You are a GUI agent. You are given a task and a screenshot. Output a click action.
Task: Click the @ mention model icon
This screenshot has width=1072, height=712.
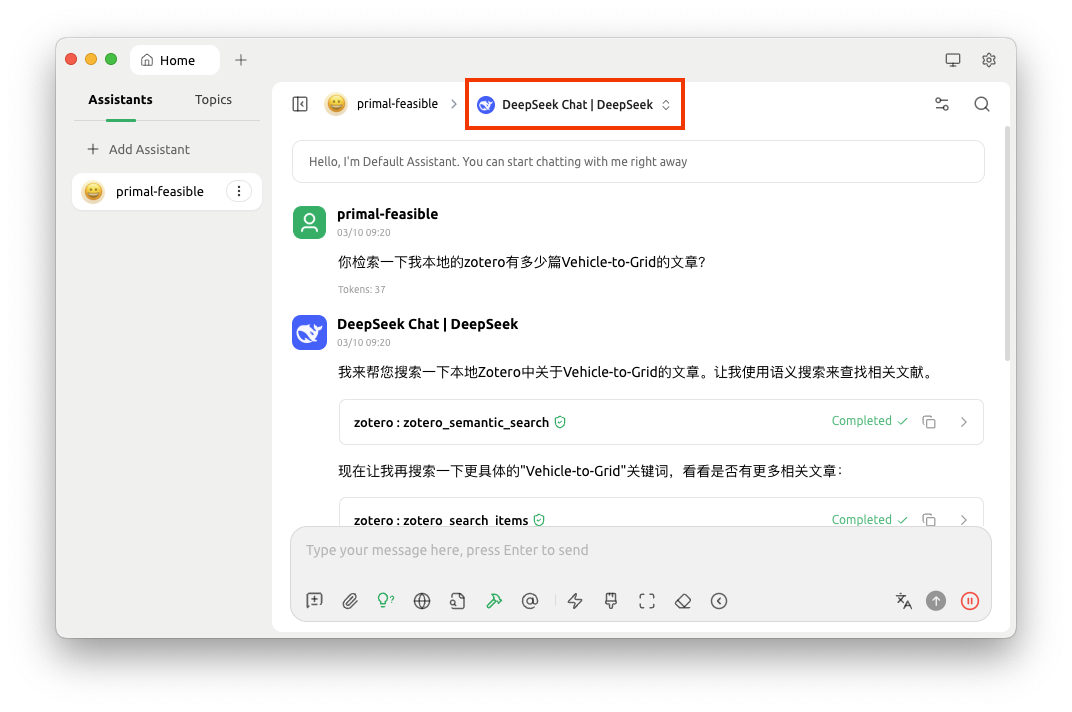pos(530,601)
